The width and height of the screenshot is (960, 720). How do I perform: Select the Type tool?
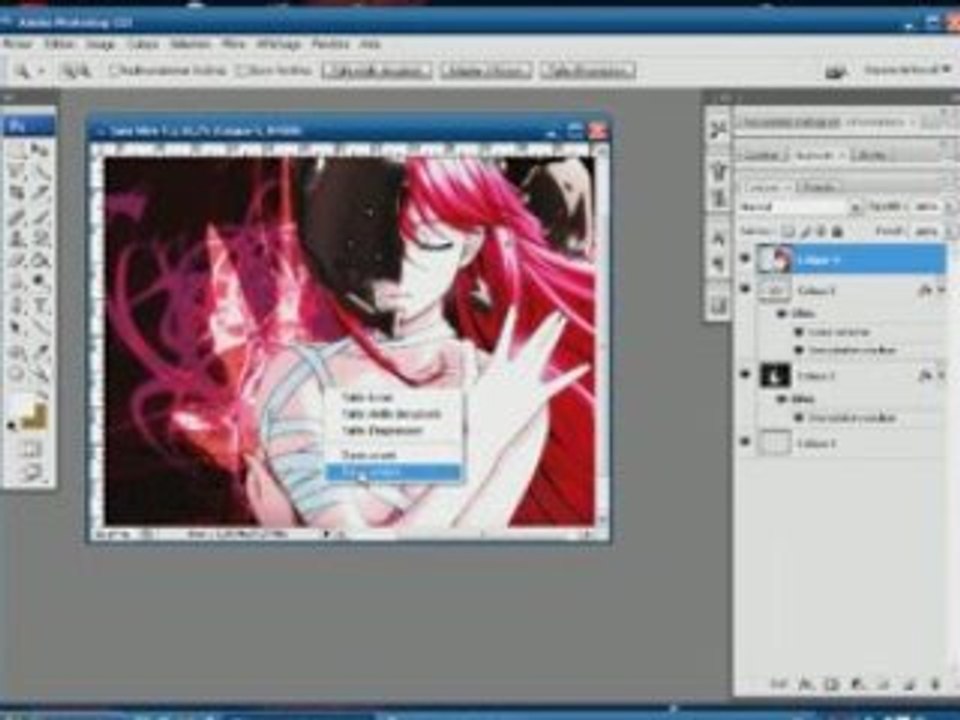tap(40, 305)
